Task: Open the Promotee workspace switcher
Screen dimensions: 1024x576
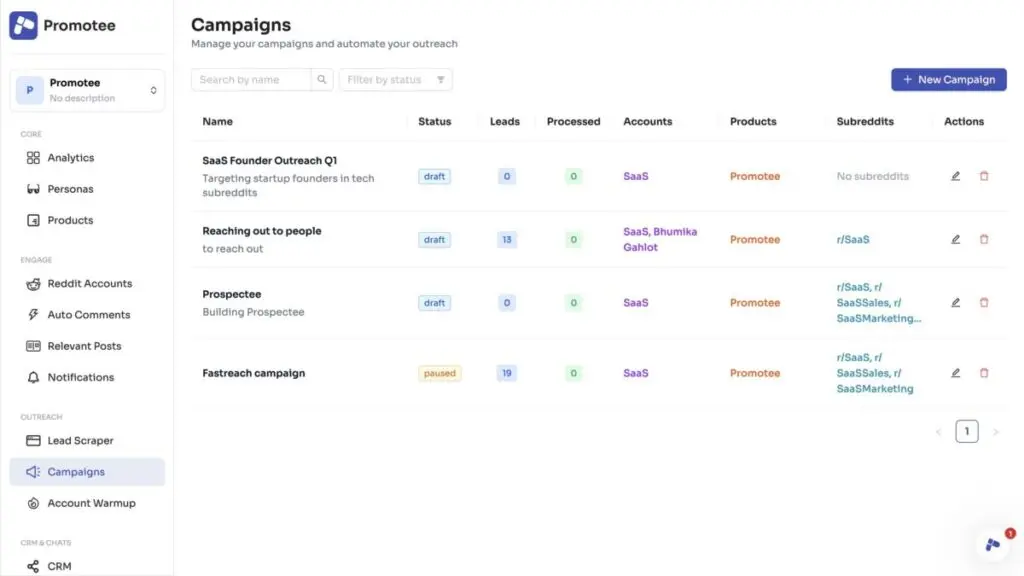Action: pyautogui.click(x=86, y=89)
